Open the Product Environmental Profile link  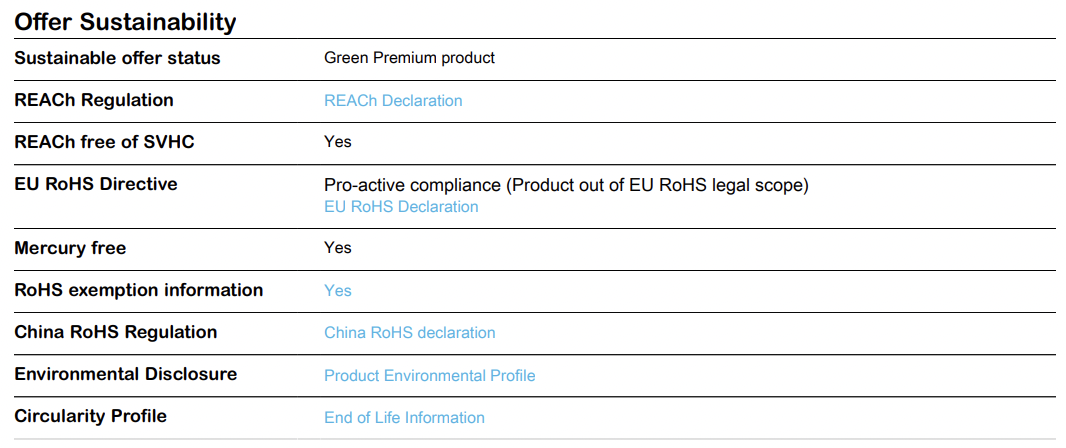coord(430,375)
